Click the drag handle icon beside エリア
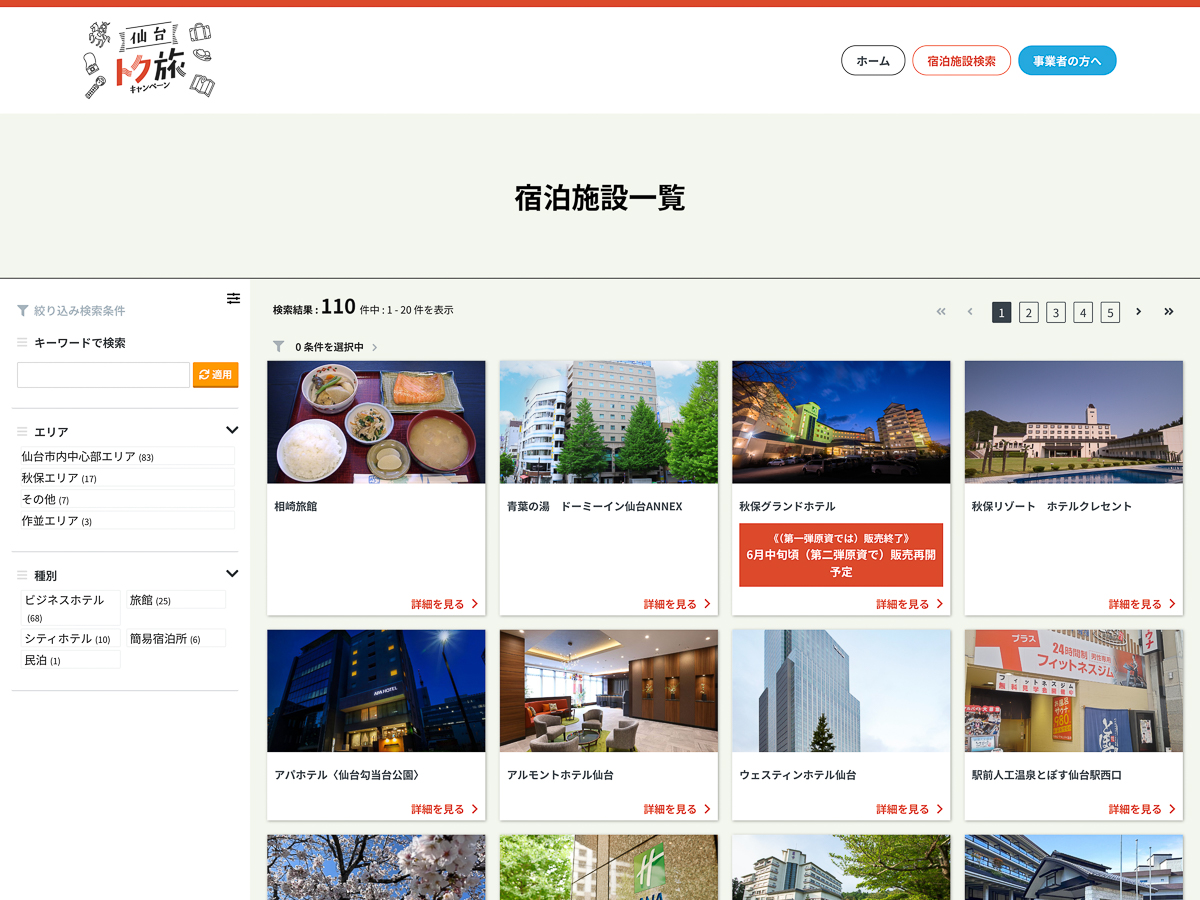This screenshot has height=900, width=1200. coord(22,432)
